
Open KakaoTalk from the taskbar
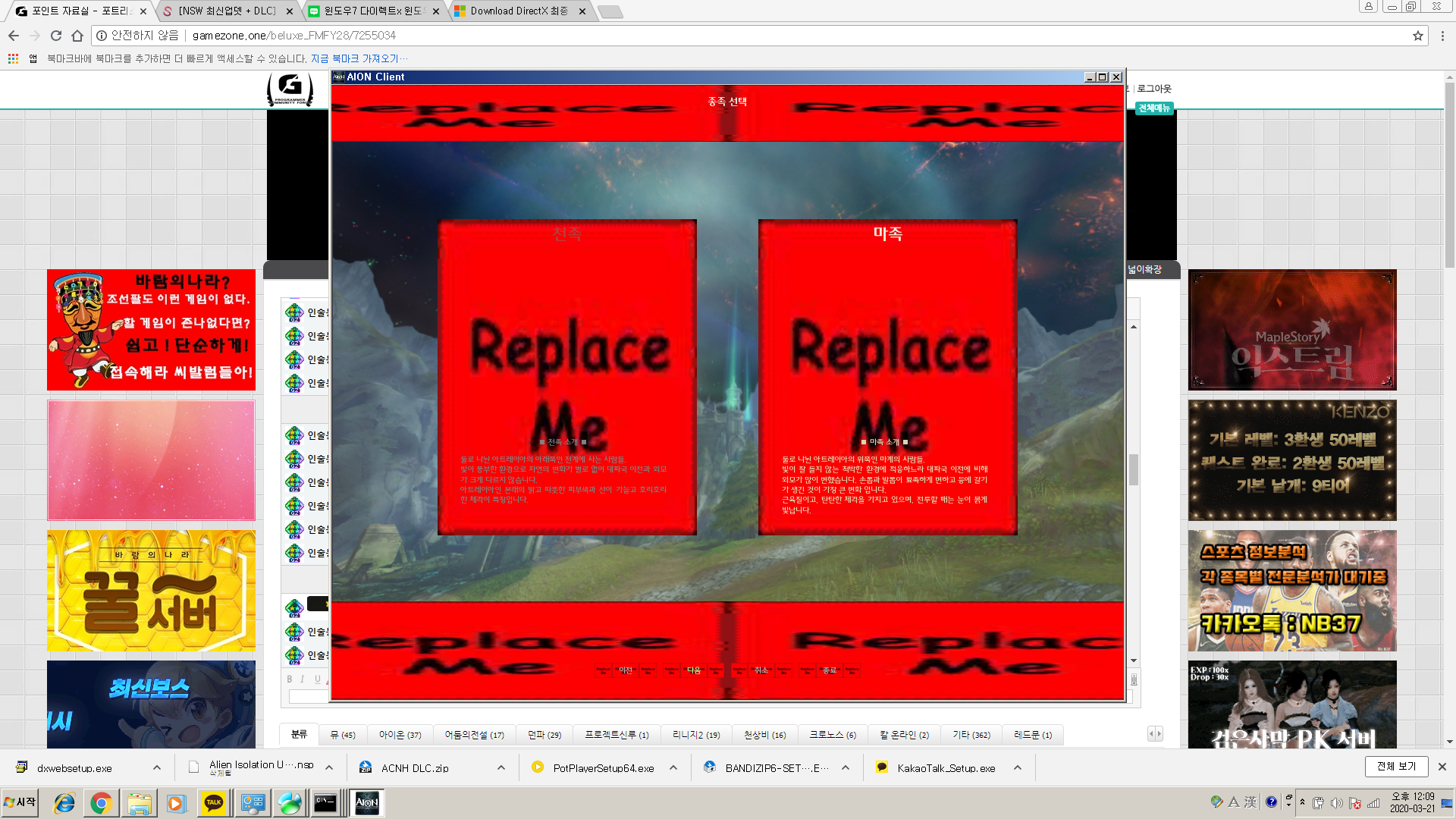coord(214,802)
